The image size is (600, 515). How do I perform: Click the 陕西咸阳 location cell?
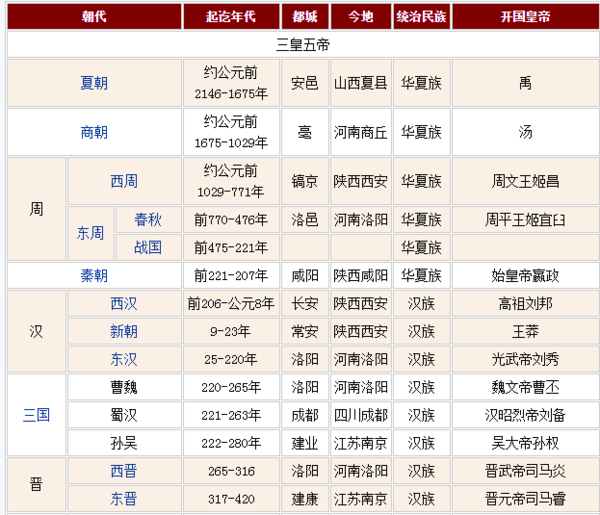coord(361,275)
